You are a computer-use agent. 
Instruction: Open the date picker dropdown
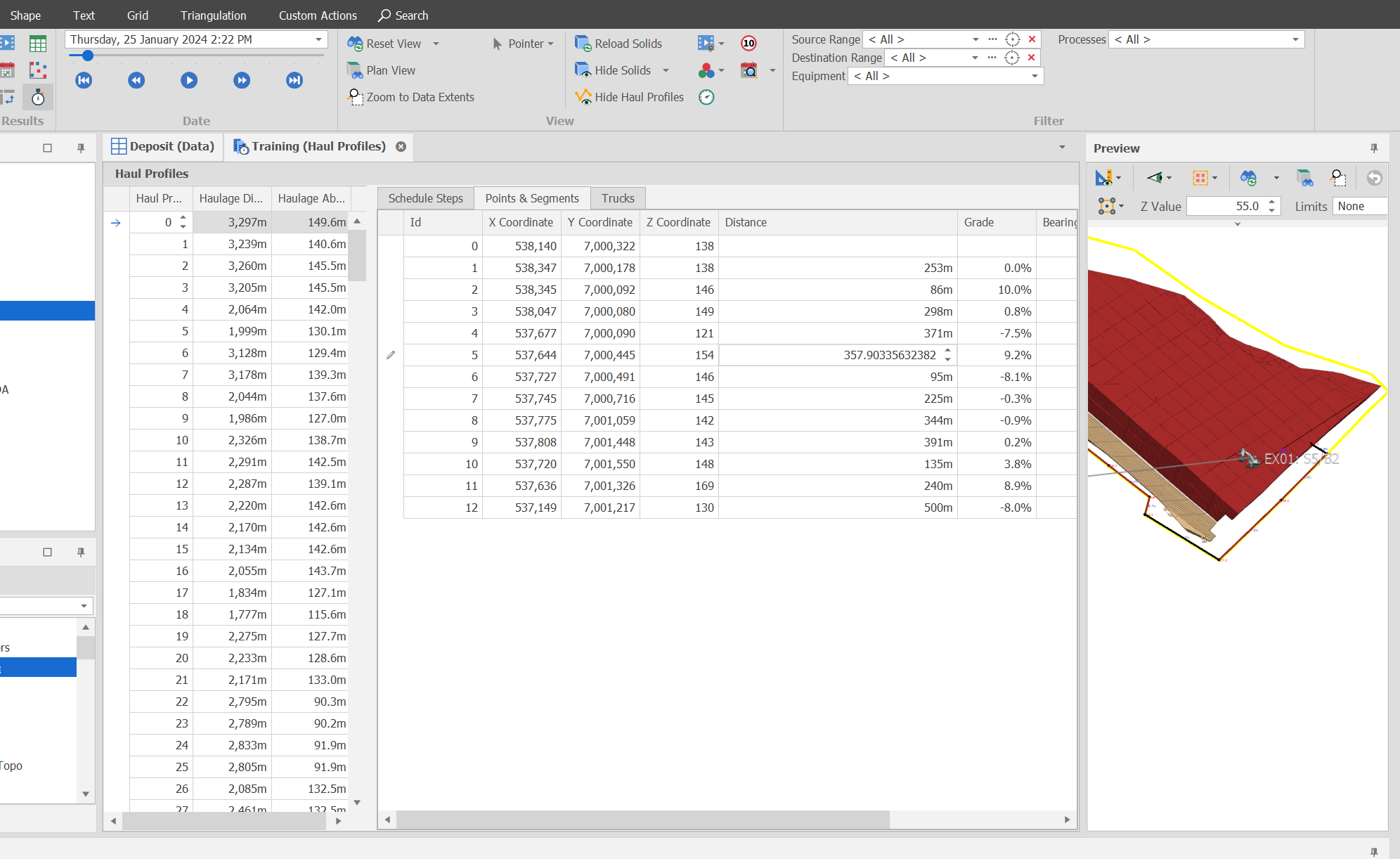(x=317, y=39)
